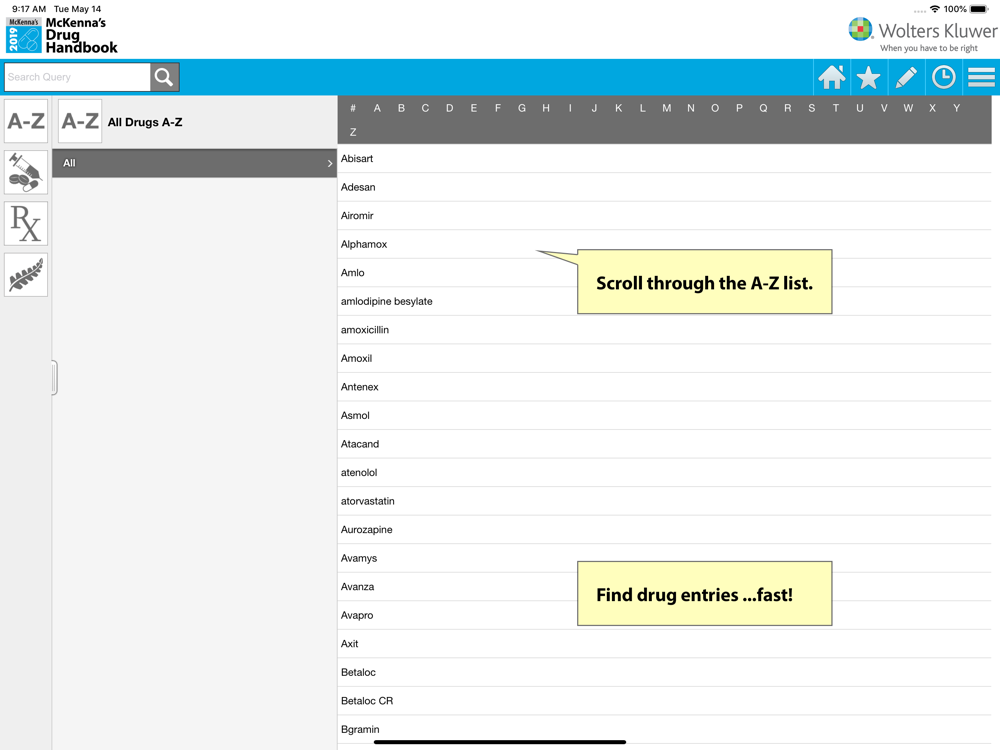Jump to letter B in index
The width and height of the screenshot is (1000, 750).
(x=401, y=108)
